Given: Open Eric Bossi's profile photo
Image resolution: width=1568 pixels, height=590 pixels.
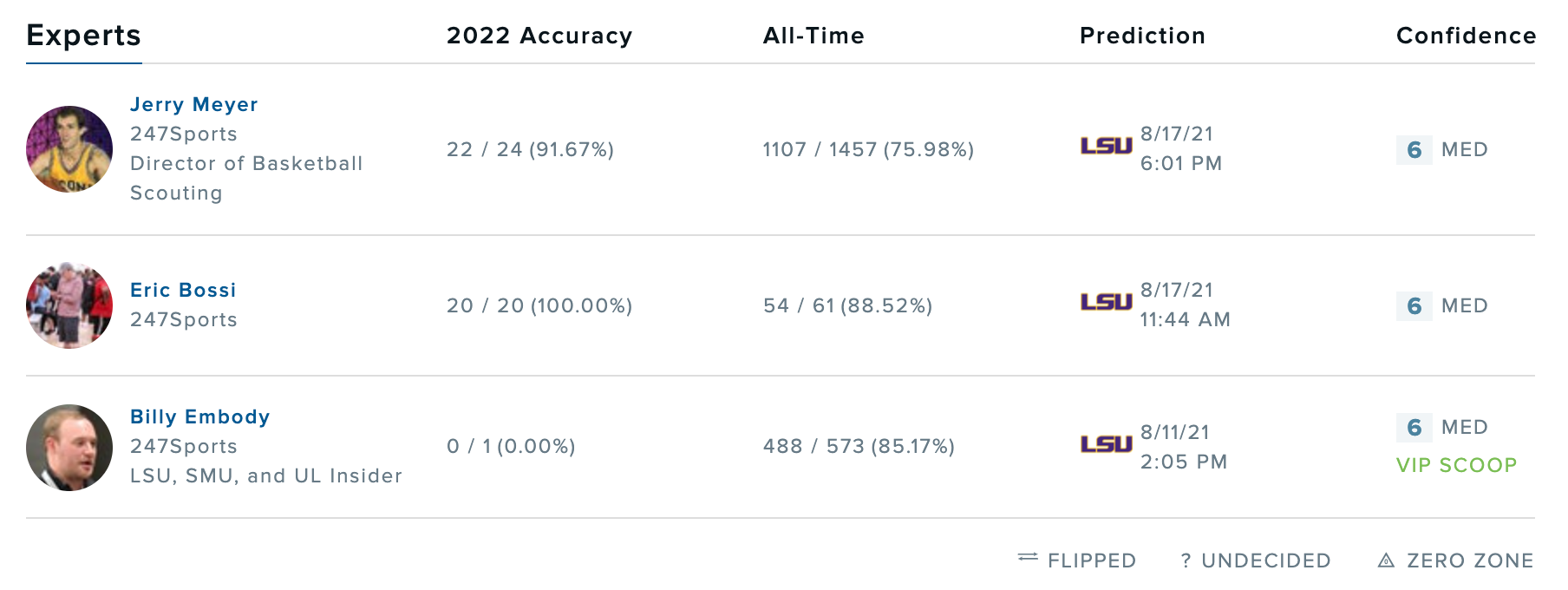Looking at the screenshot, I should coord(69,305).
